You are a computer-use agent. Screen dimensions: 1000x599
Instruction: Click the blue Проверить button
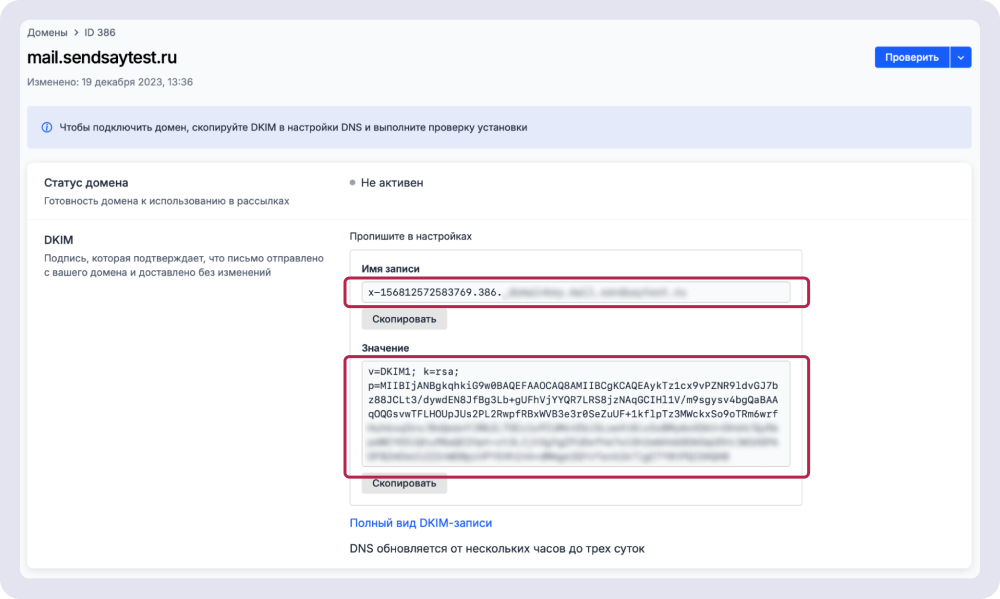coord(911,57)
